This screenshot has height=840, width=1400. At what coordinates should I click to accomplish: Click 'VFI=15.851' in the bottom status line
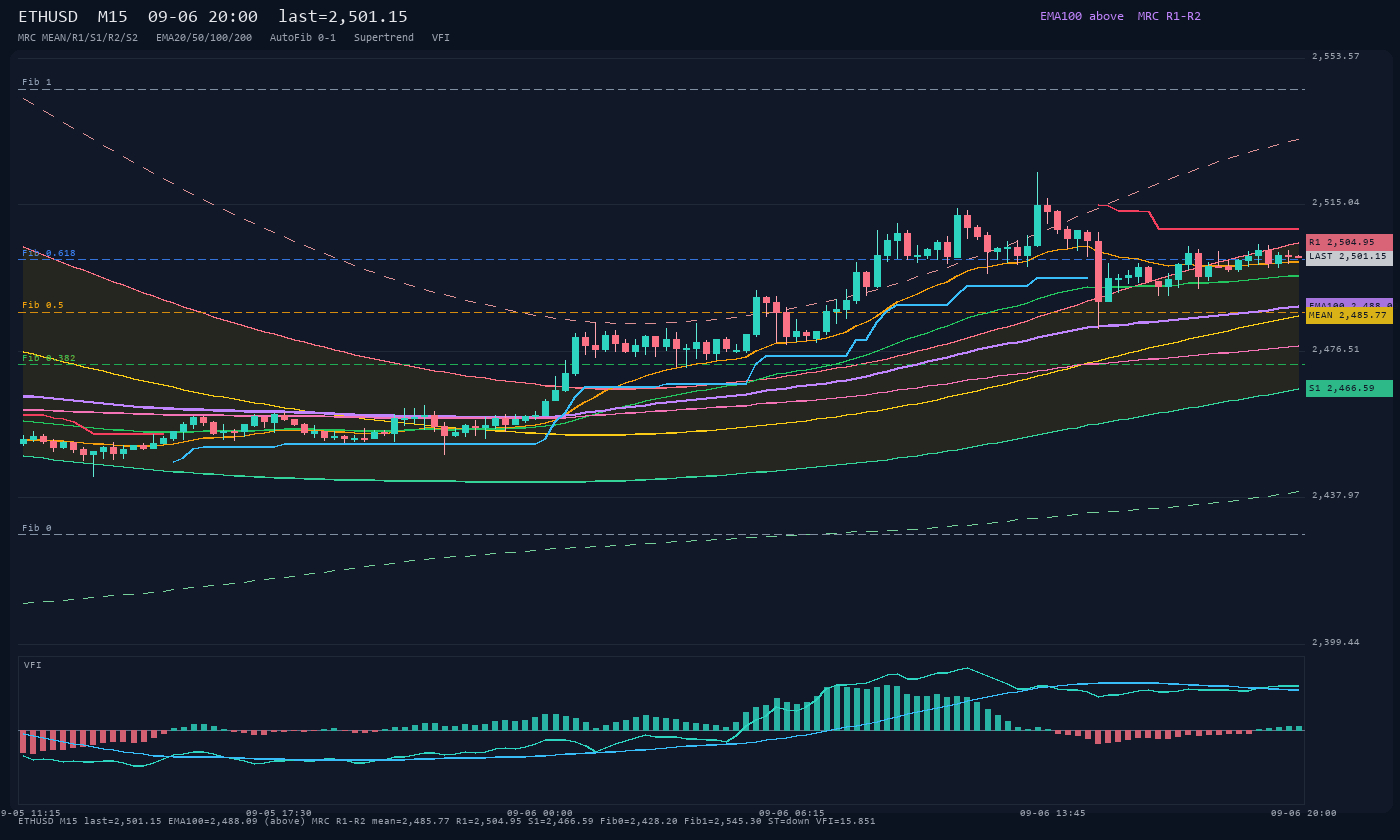click(846, 821)
